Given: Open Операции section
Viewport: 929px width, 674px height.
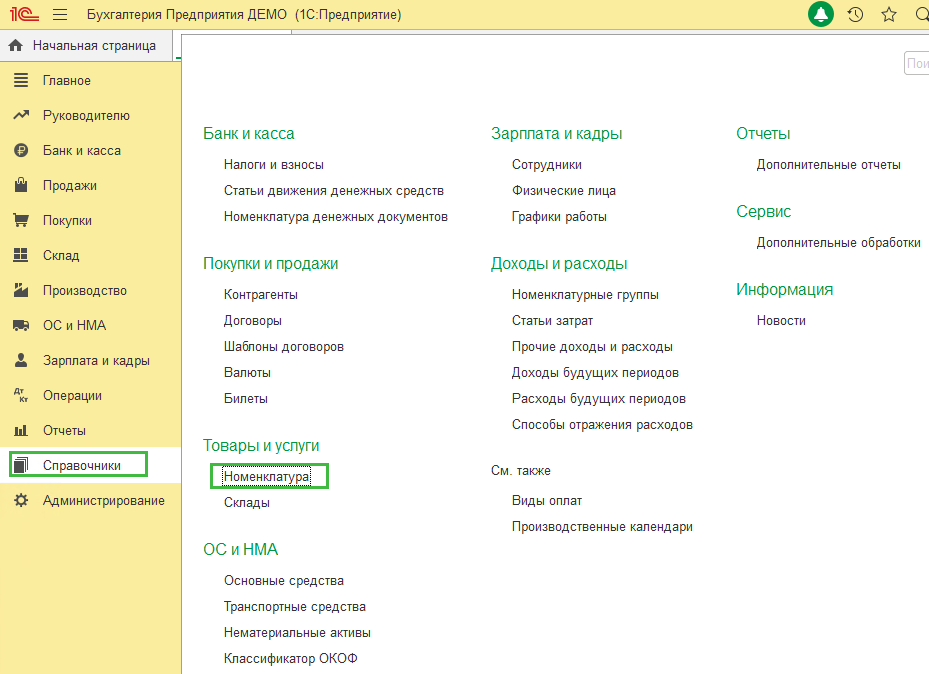Looking at the screenshot, I should [x=72, y=395].
